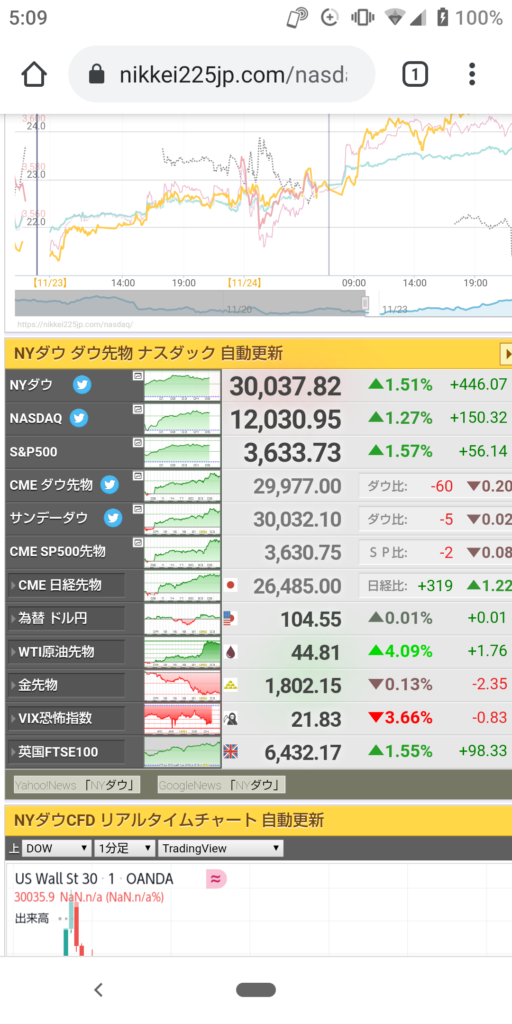
Task: Open the DOW symbol dropdown
Action: 56,849
